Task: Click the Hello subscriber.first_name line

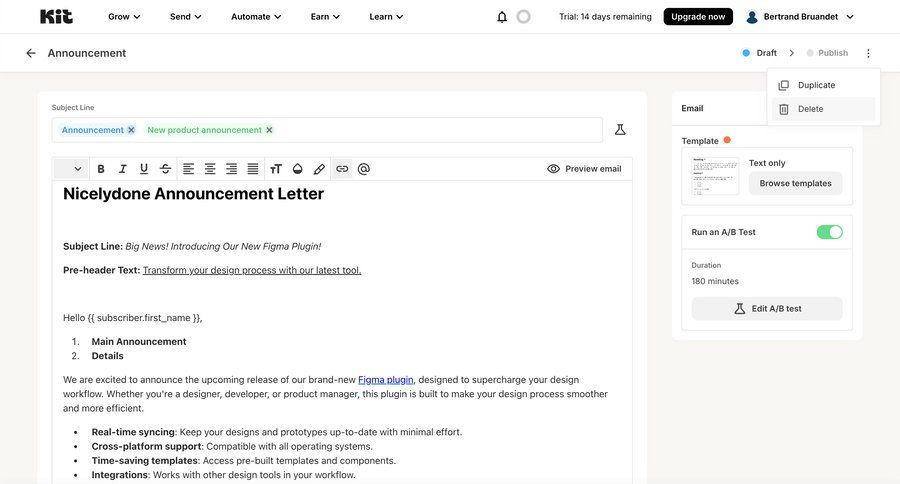Action: point(133,317)
